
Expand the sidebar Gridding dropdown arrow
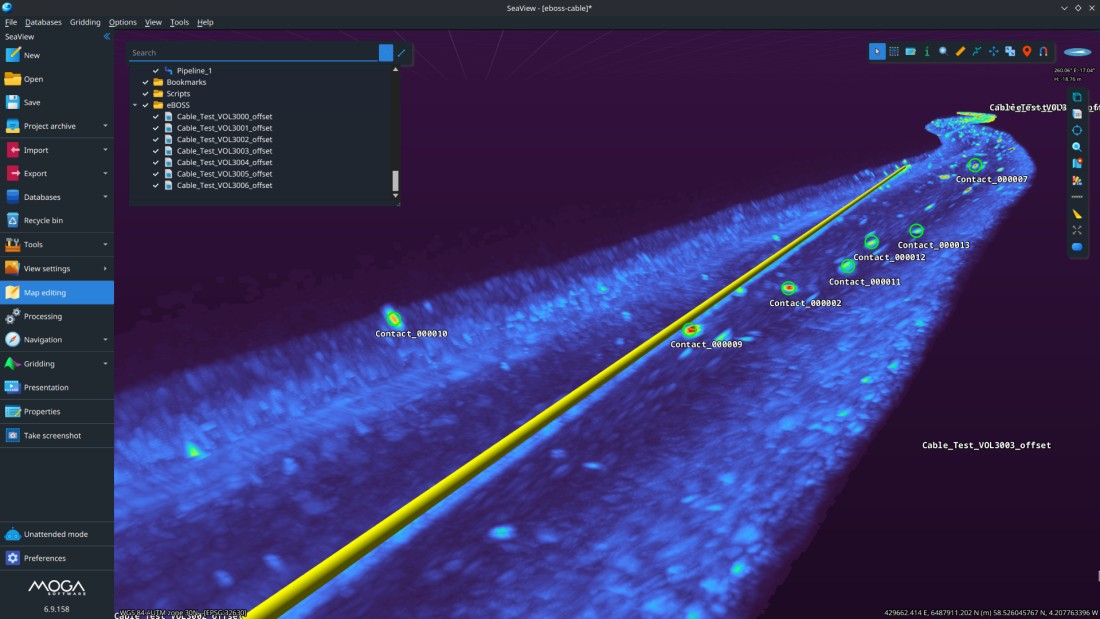(x=105, y=364)
